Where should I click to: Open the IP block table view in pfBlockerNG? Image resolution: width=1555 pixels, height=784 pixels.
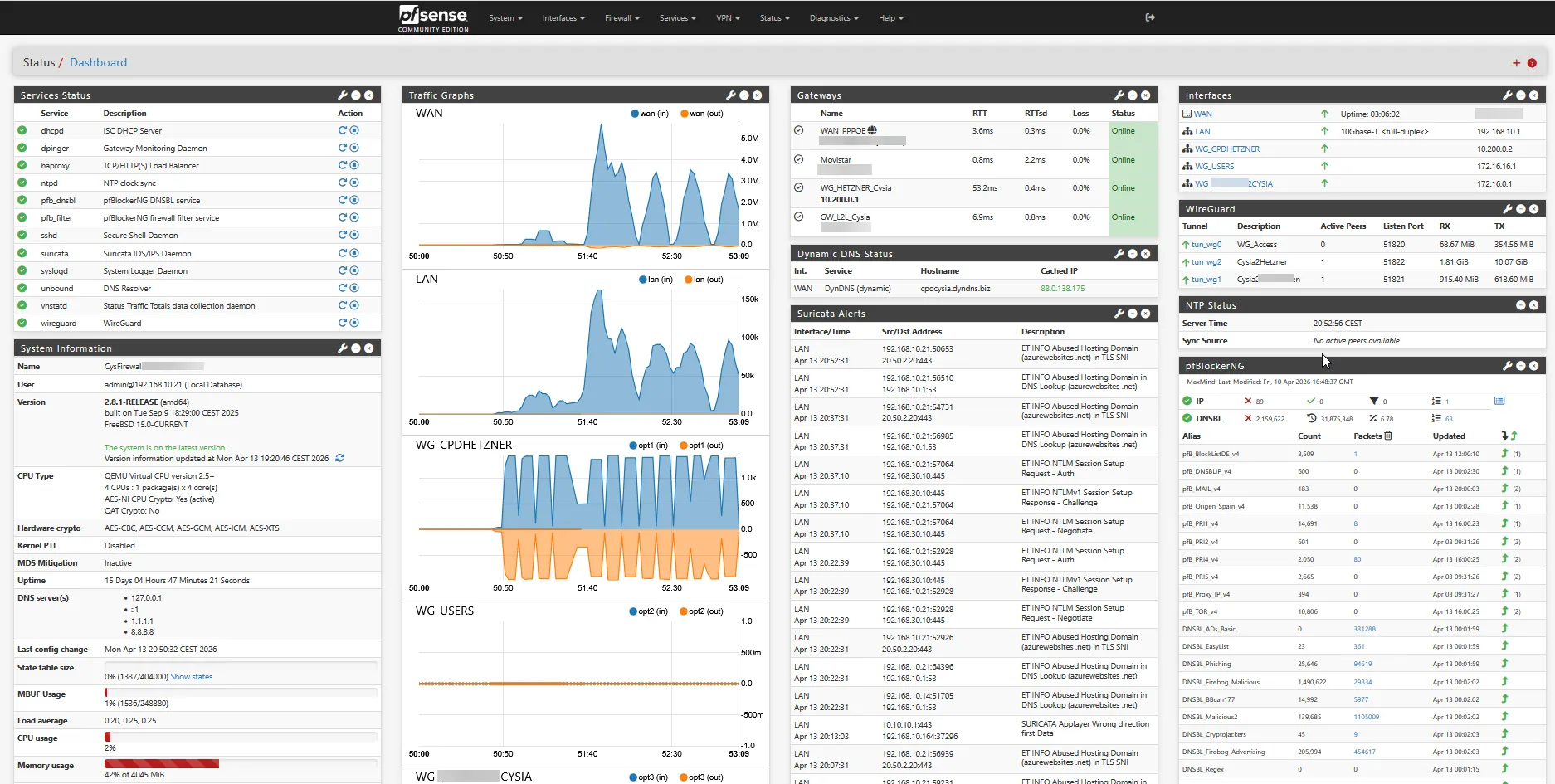click(x=1502, y=401)
